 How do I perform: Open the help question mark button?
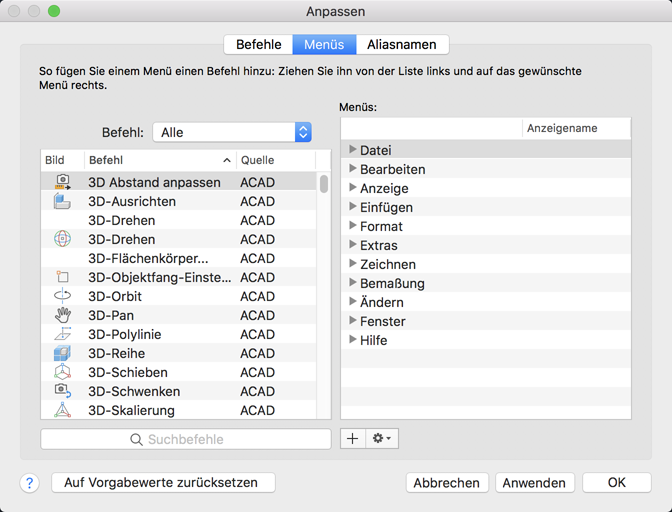coord(30,483)
